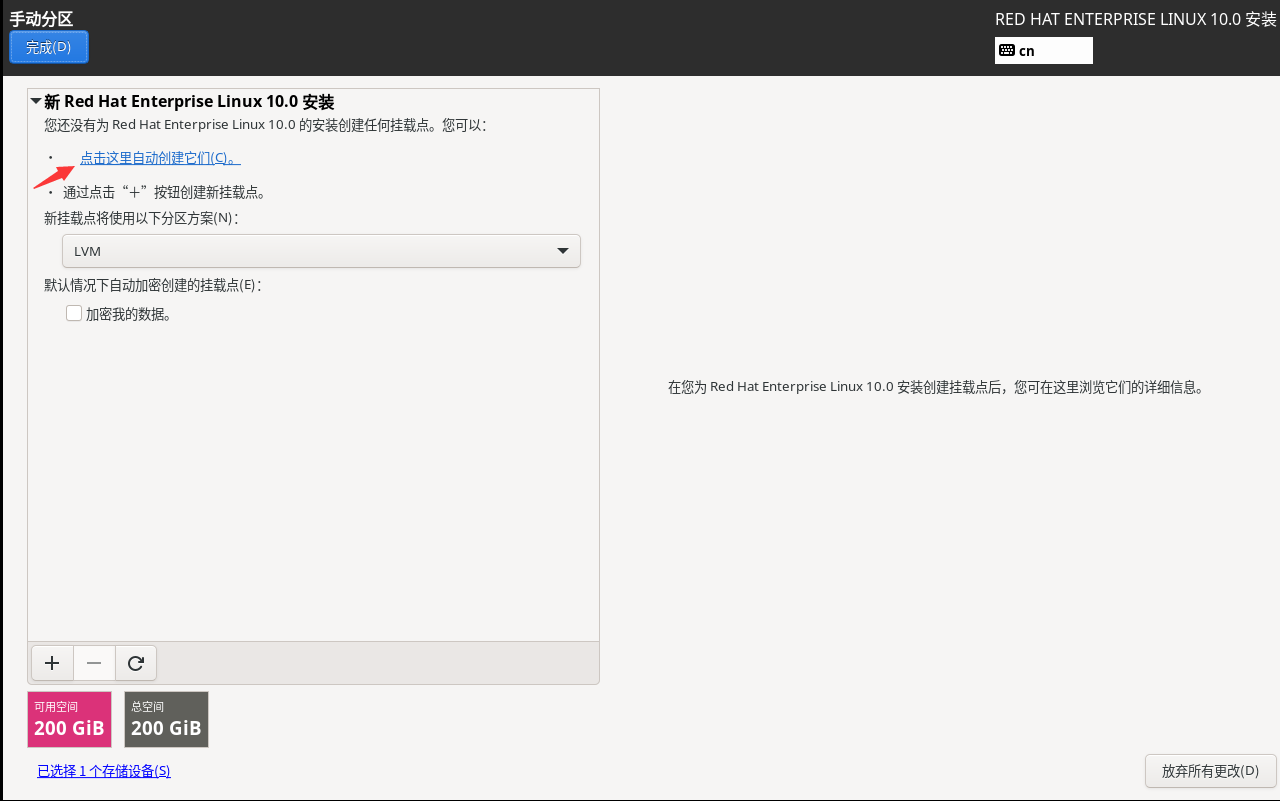Click the right pane 在您为 Red Hat... 详细信息 message
1280x801 pixels.
(936, 387)
